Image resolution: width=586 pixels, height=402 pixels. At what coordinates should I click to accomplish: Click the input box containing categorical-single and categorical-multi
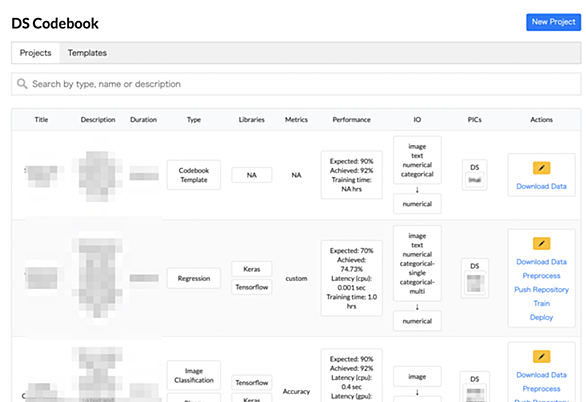pos(417,263)
